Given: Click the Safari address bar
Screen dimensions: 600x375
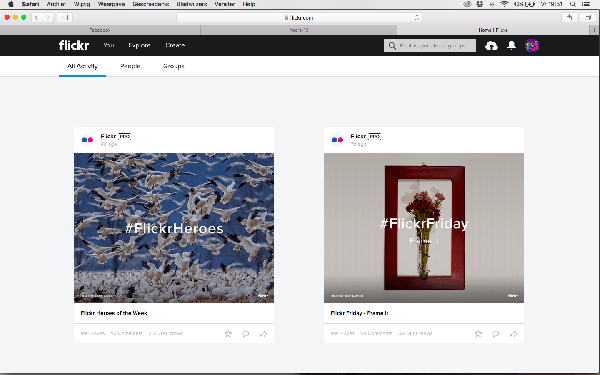Looking at the screenshot, I should 299,18.
